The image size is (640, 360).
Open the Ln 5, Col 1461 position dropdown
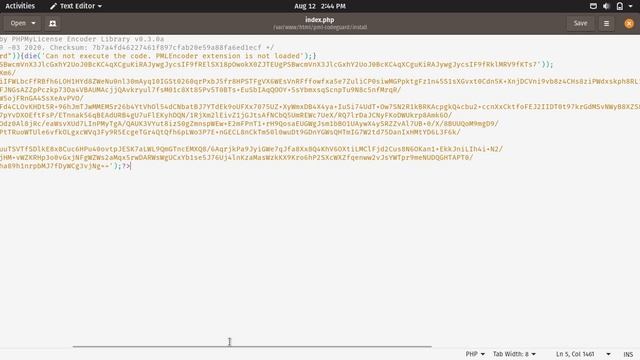pos(583,354)
